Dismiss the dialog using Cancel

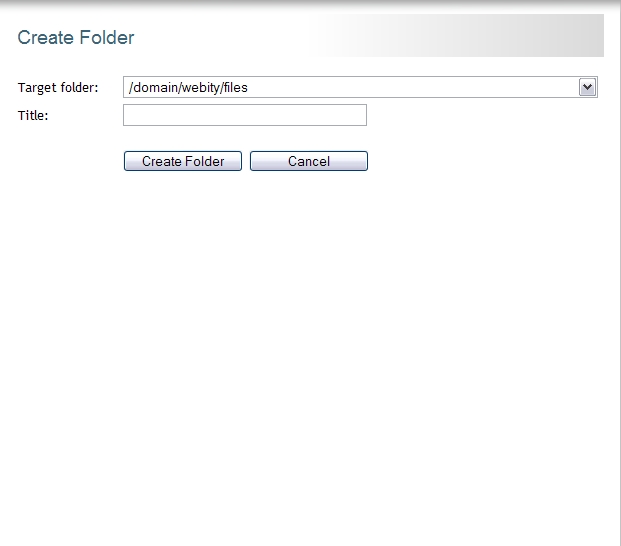tap(309, 161)
